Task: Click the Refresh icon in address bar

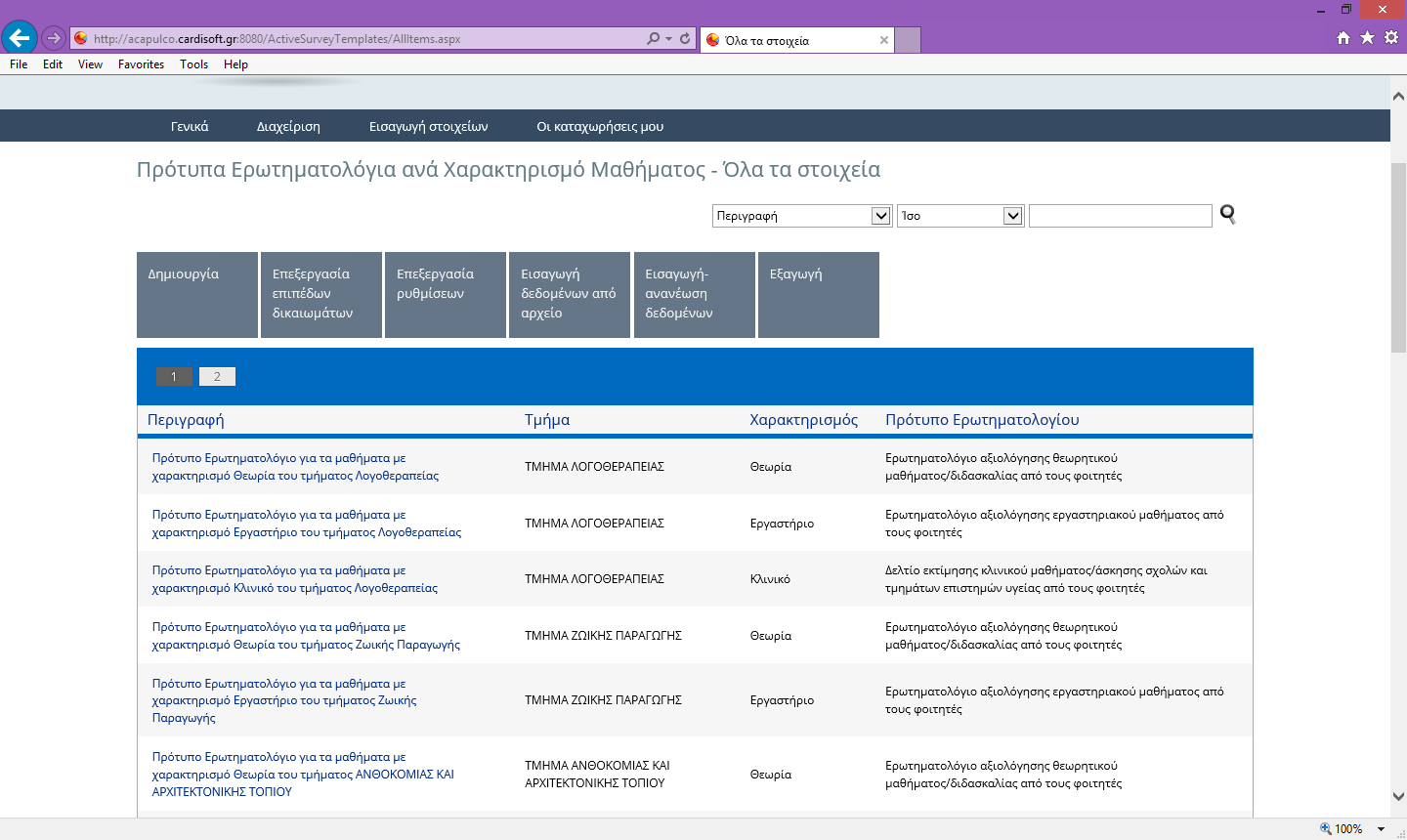Action: [x=685, y=39]
